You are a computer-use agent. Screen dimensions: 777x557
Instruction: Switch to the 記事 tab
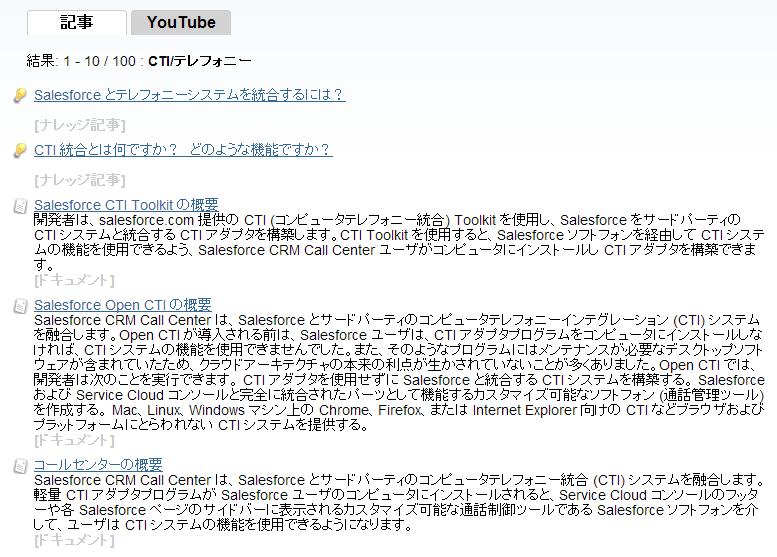coord(77,22)
